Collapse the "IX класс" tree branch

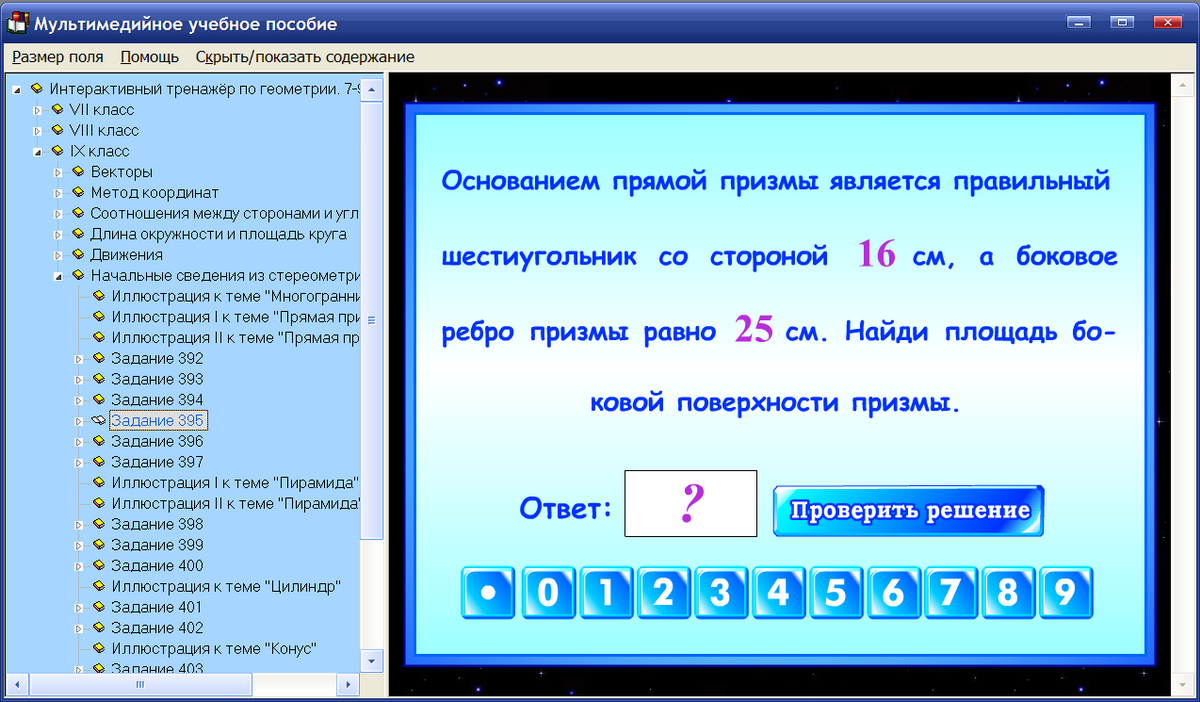point(36,150)
